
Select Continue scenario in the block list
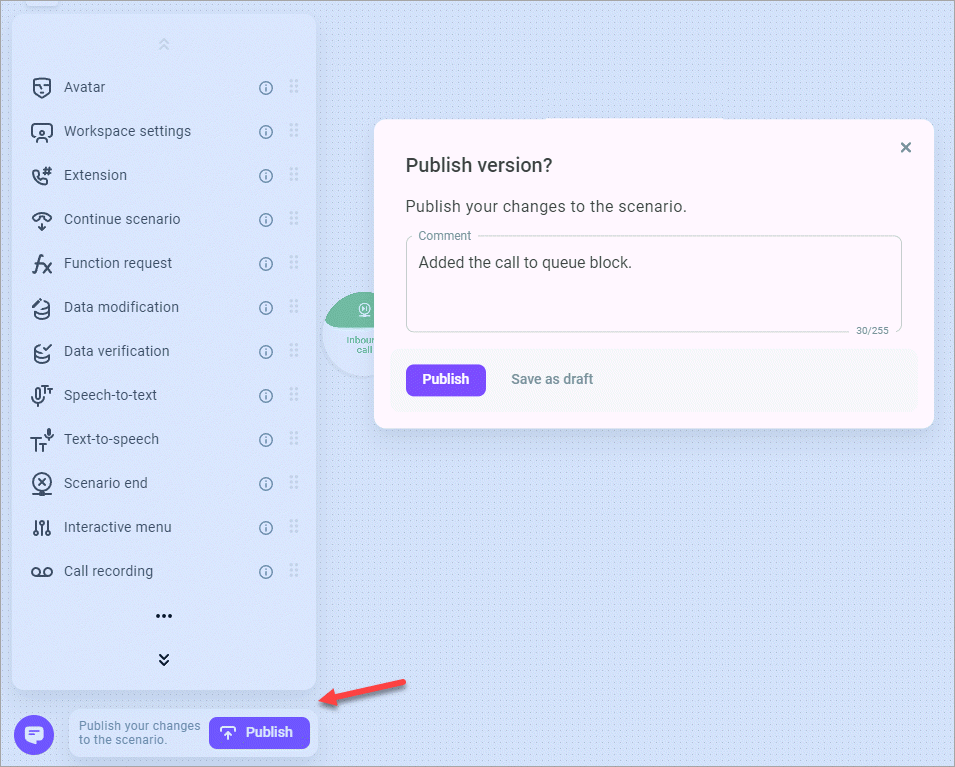click(x=122, y=219)
